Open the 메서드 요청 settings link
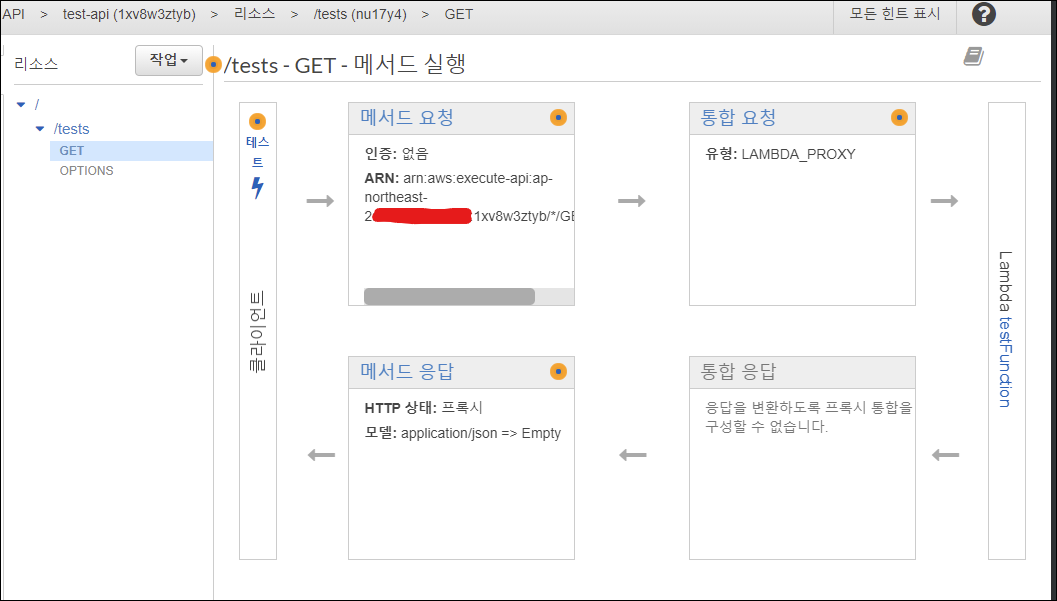Screen dimensions: 1057x601 [407, 118]
